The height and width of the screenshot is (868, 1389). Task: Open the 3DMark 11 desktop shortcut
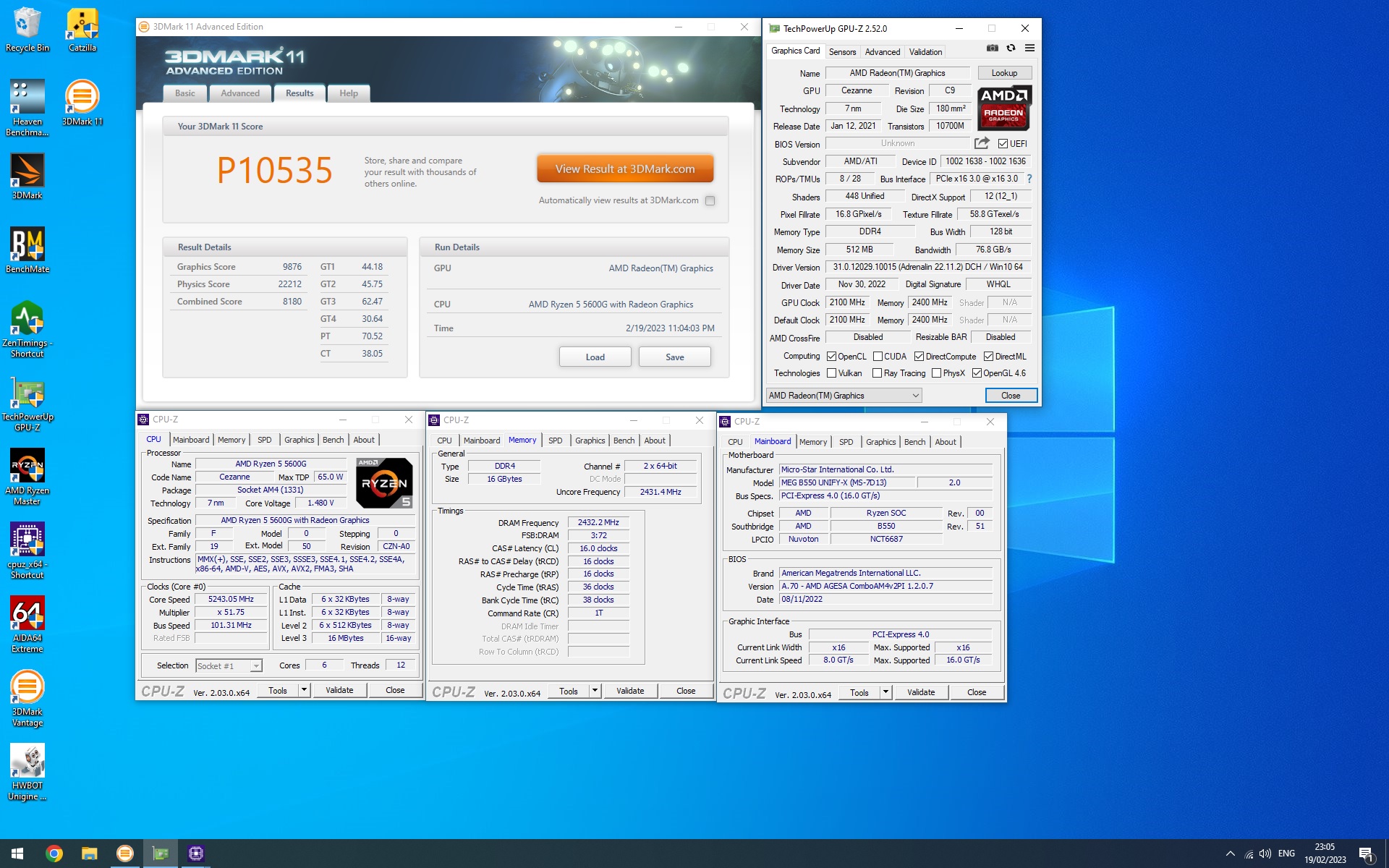click(82, 102)
